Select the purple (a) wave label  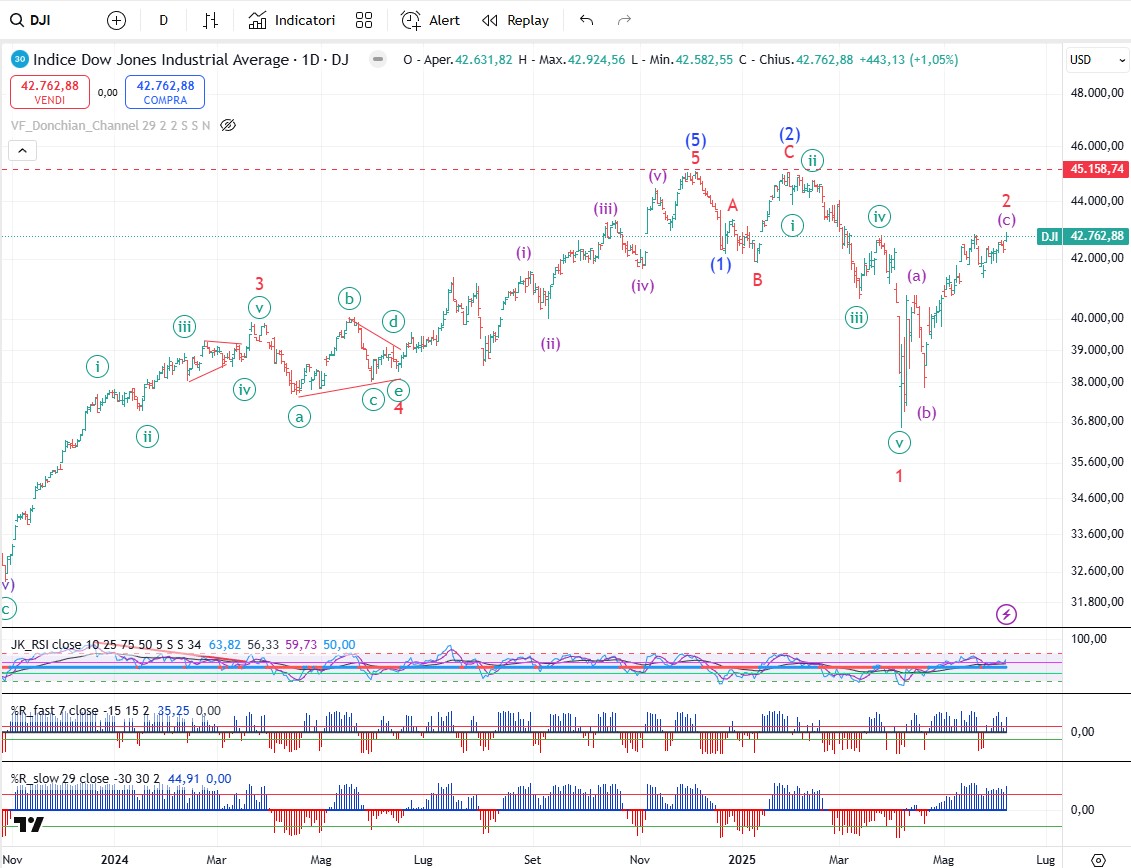click(x=916, y=276)
